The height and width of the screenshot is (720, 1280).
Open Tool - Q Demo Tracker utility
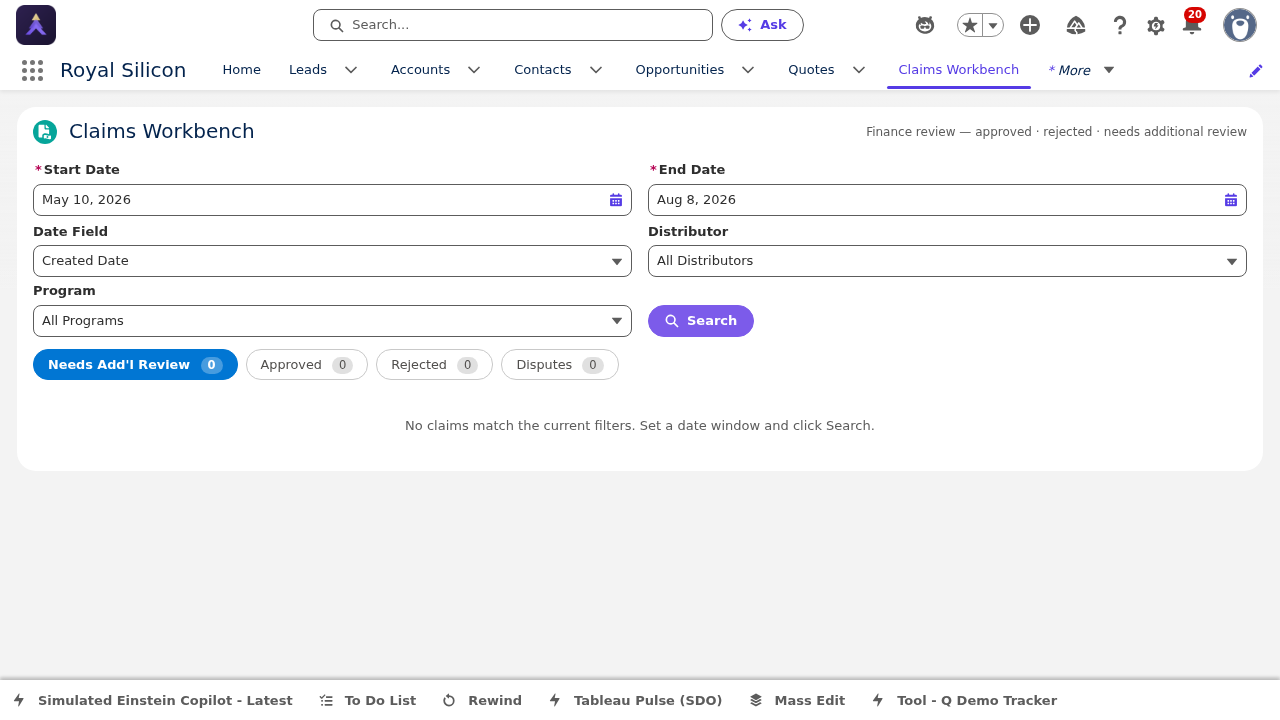click(x=964, y=701)
